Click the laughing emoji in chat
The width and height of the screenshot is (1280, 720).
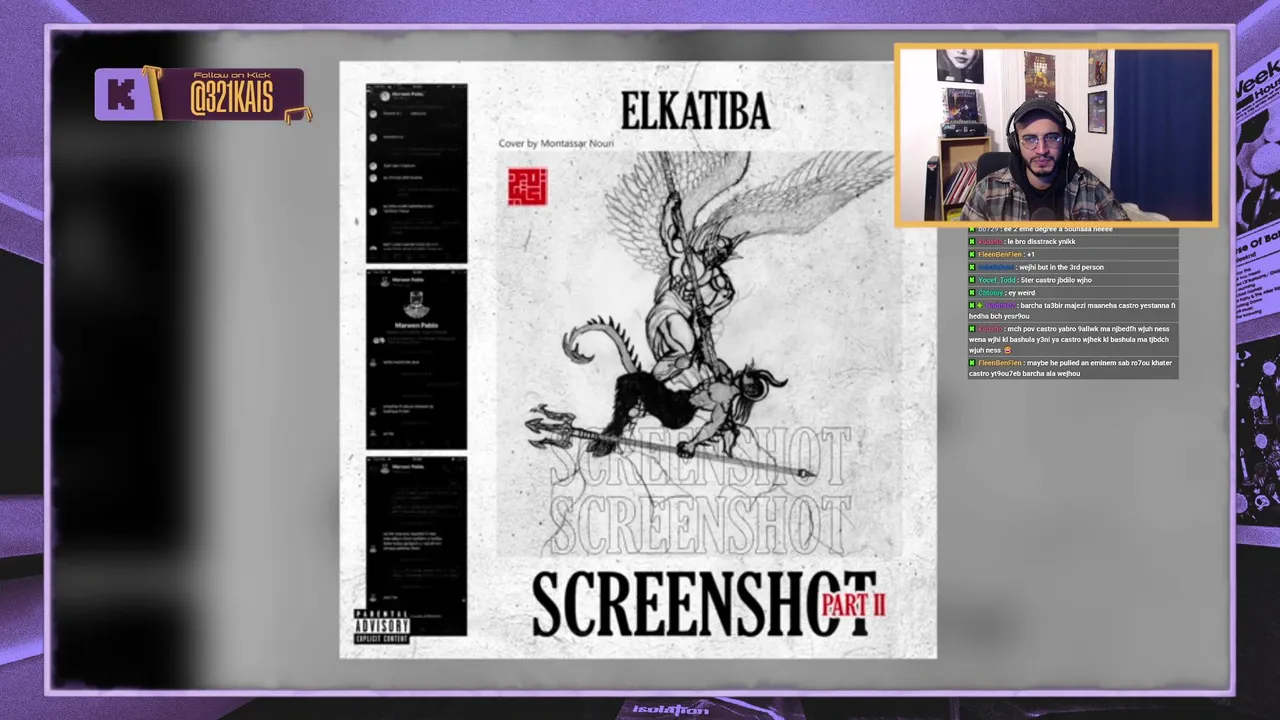(1008, 351)
